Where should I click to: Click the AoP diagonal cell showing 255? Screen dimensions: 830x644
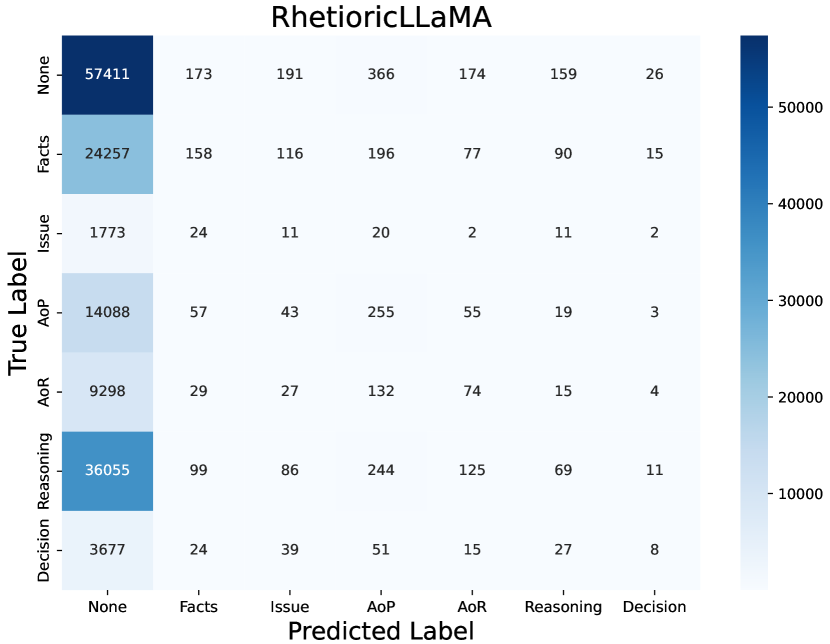tap(380, 313)
